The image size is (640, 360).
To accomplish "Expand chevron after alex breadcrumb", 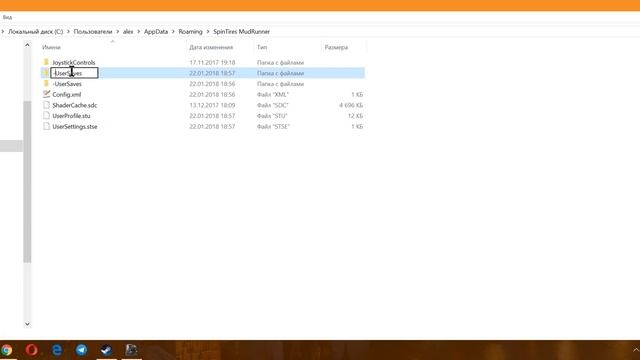I will click(x=139, y=31).
